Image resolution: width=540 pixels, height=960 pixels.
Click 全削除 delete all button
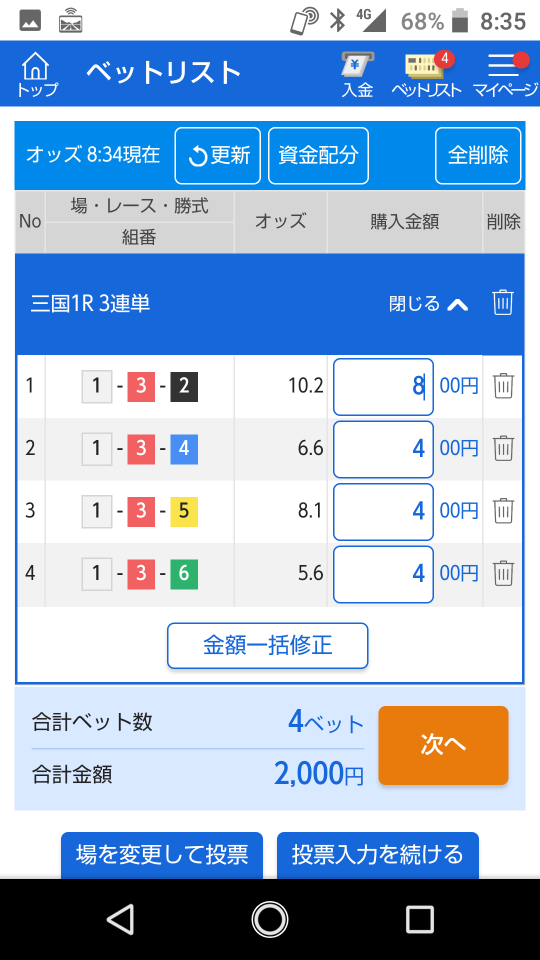pyautogui.click(x=478, y=156)
